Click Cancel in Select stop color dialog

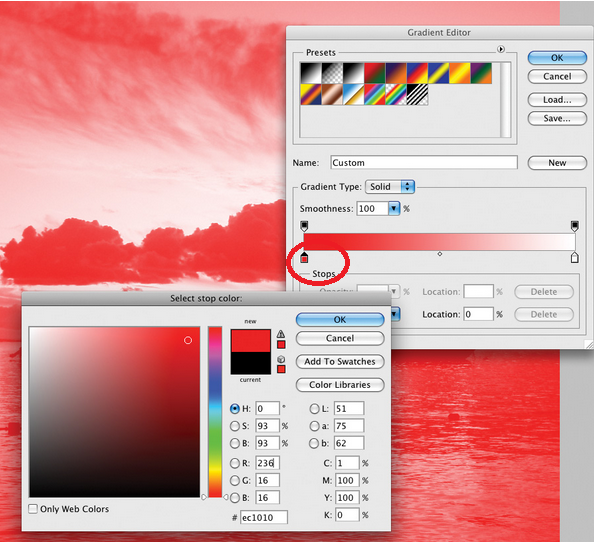pyautogui.click(x=340, y=338)
